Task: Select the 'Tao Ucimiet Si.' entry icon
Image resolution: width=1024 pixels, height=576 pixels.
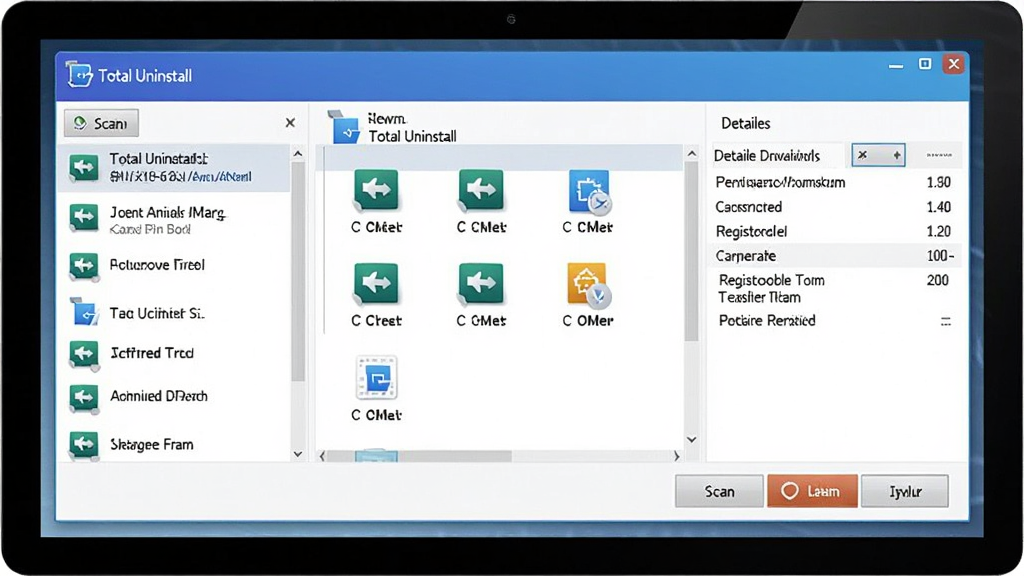Action: click(x=84, y=312)
